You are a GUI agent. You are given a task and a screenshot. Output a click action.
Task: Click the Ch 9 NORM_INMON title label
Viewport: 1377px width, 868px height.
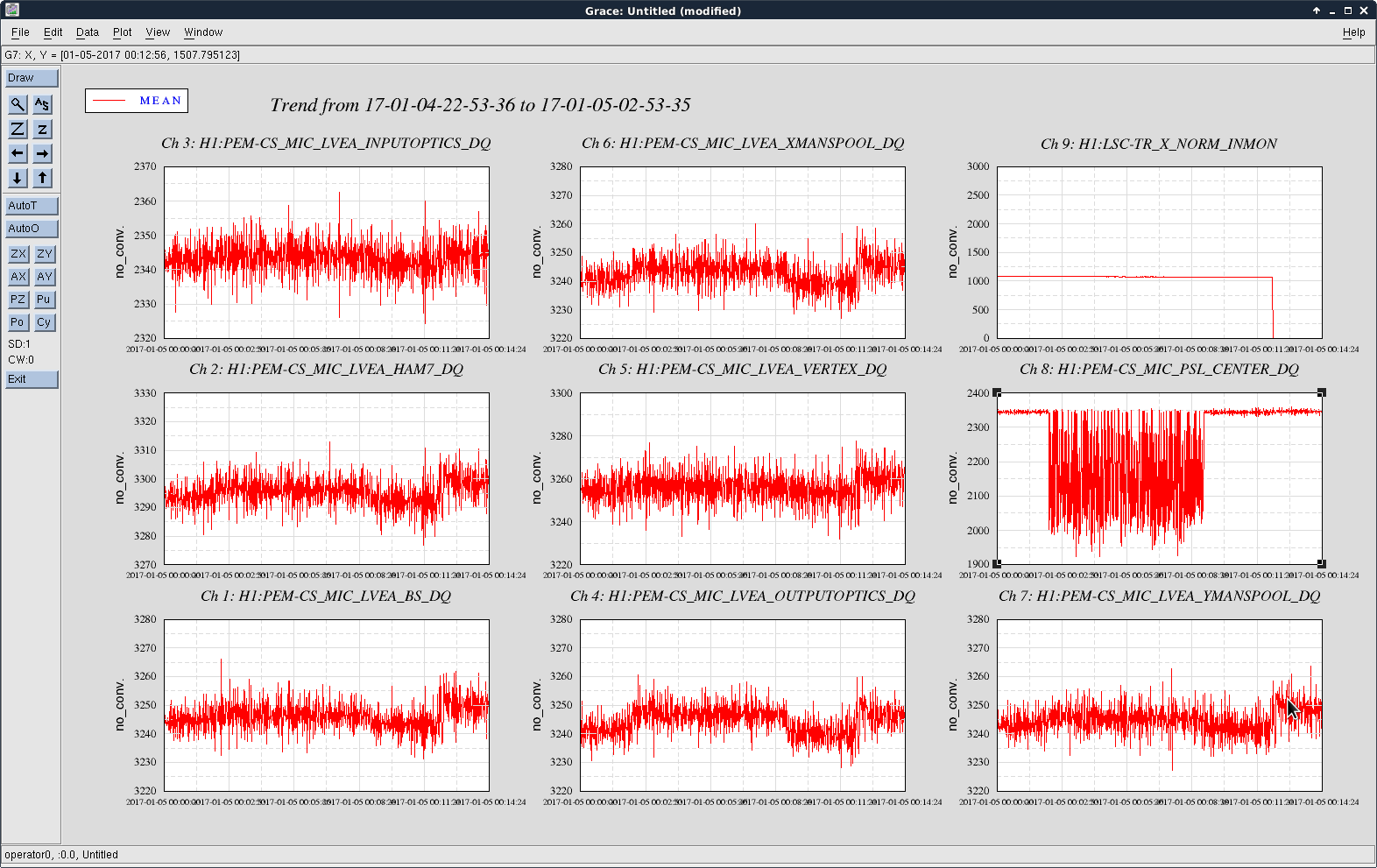tap(1159, 144)
